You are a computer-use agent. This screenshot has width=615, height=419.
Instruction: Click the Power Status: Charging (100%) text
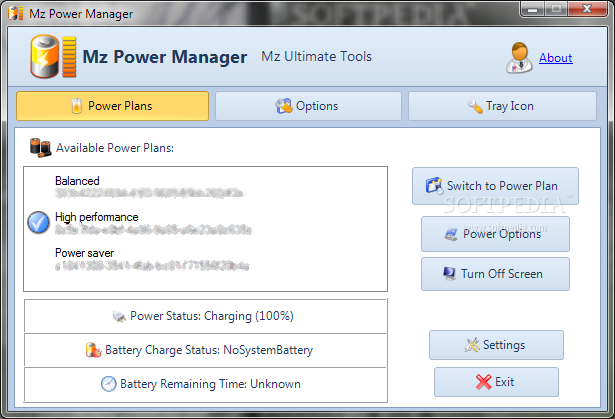(212, 316)
